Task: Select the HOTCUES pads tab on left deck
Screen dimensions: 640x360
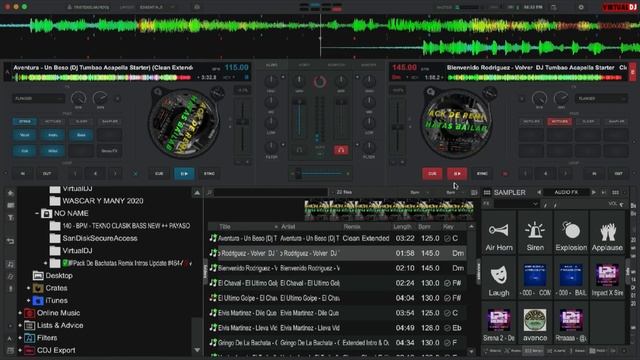Action: click(53, 121)
